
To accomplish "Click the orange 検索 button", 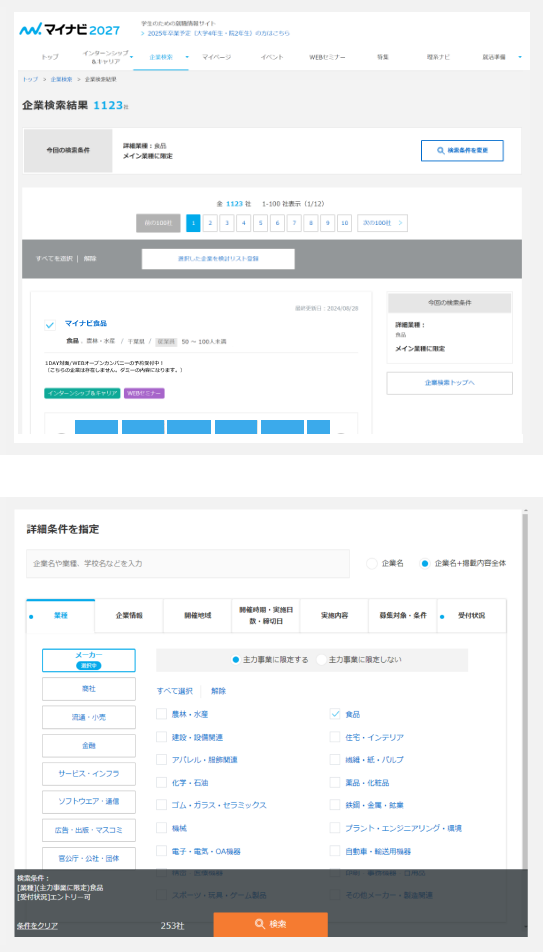I will tap(270, 924).
